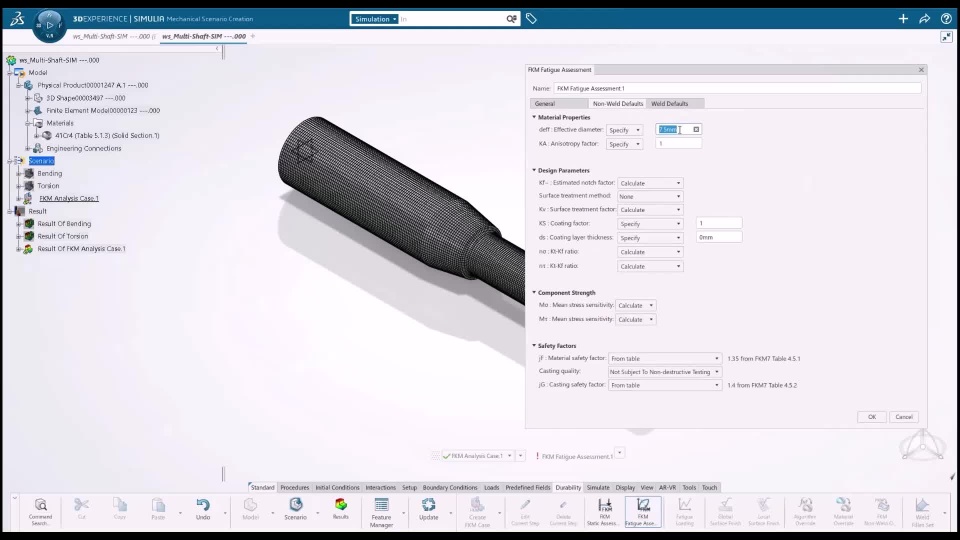Click the Update icon
Viewport: 960px width, 540px height.
pos(429,505)
